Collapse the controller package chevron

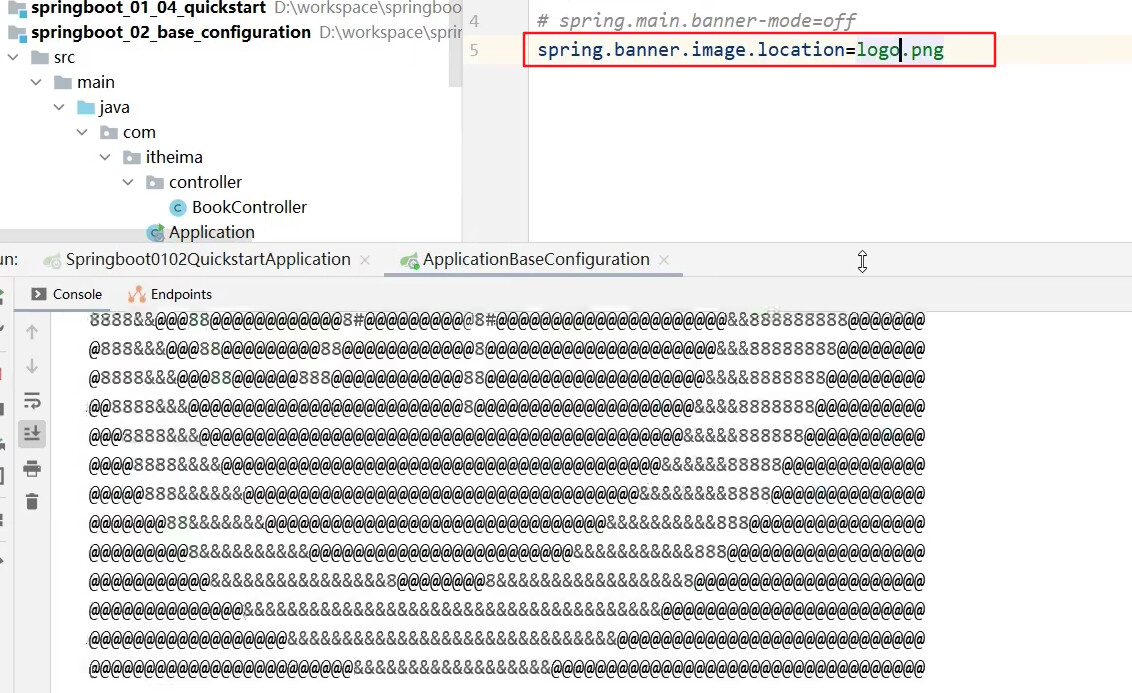pos(129,182)
